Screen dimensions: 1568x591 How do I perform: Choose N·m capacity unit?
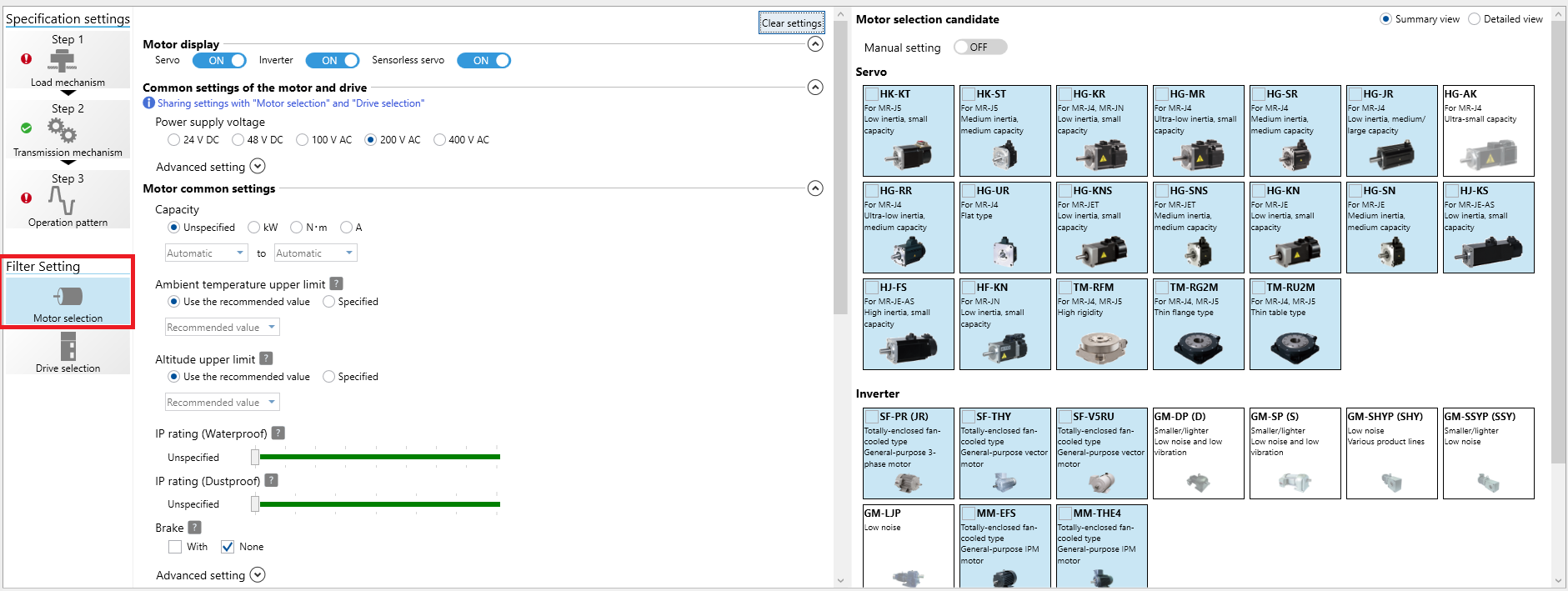click(x=296, y=227)
